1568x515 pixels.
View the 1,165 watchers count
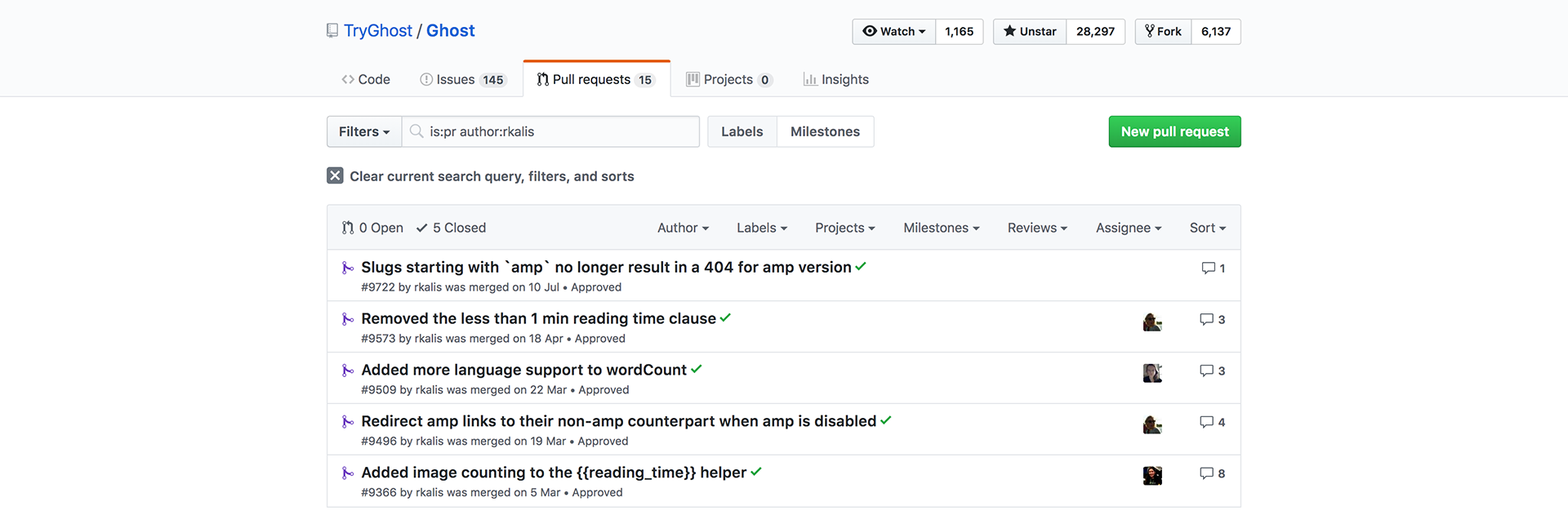coord(960,32)
